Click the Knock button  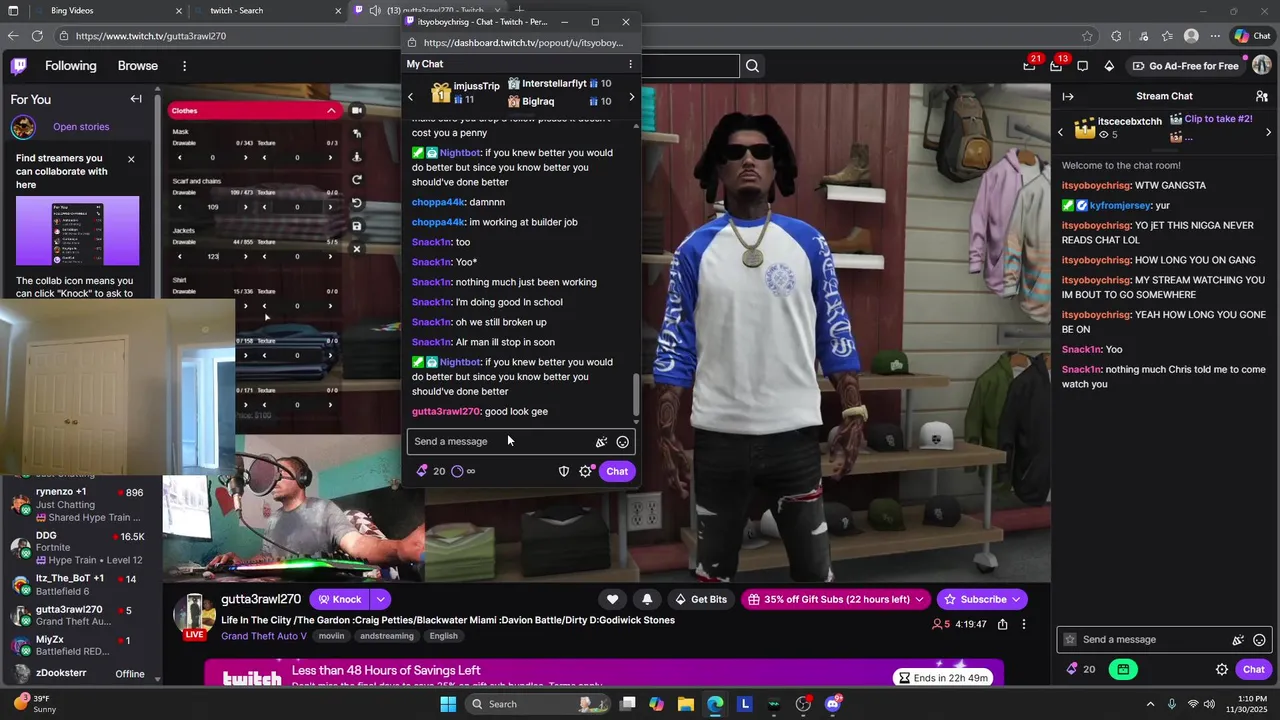click(340, 599)
